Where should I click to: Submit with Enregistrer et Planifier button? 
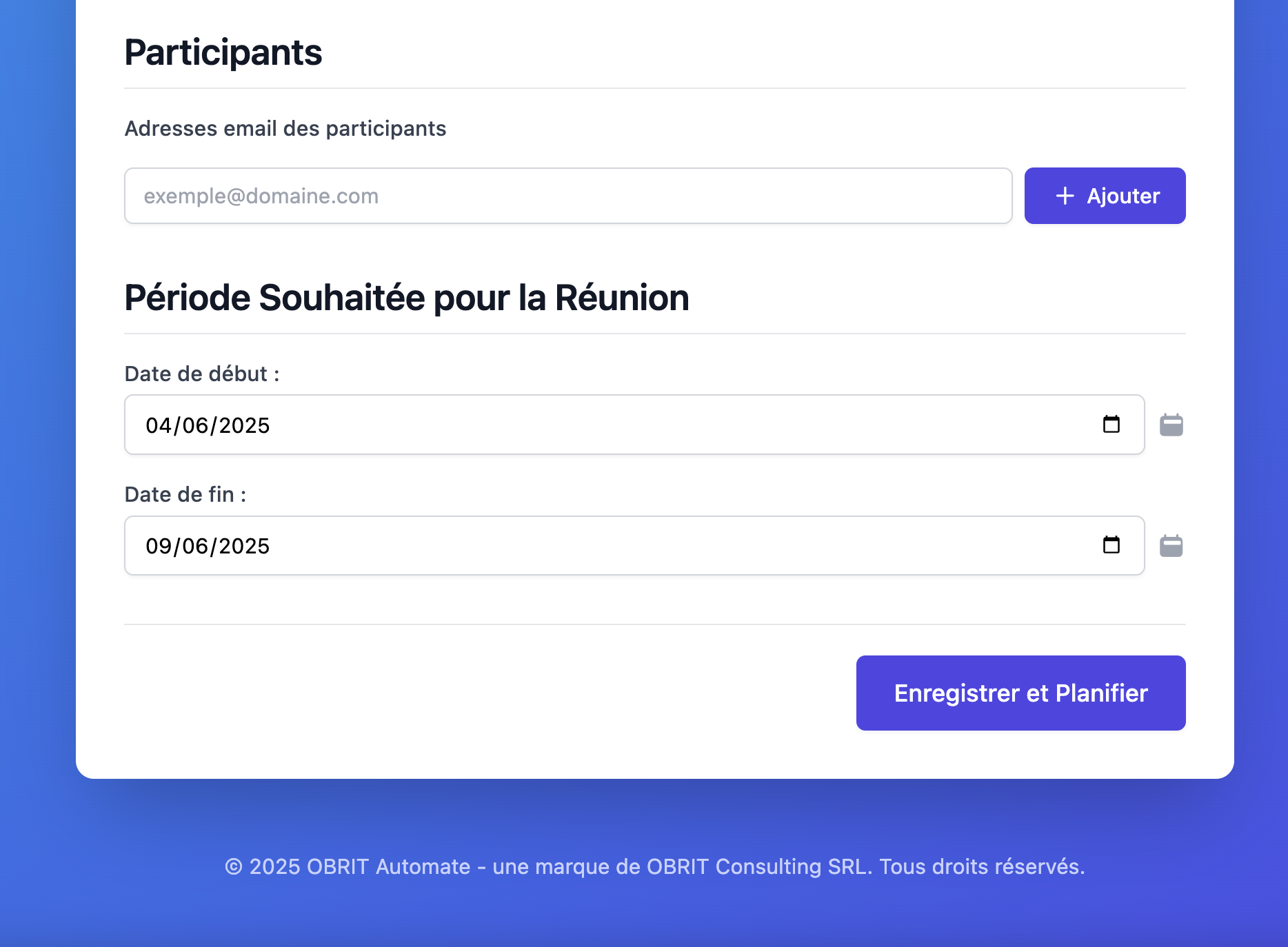(x=1020, y=693)
